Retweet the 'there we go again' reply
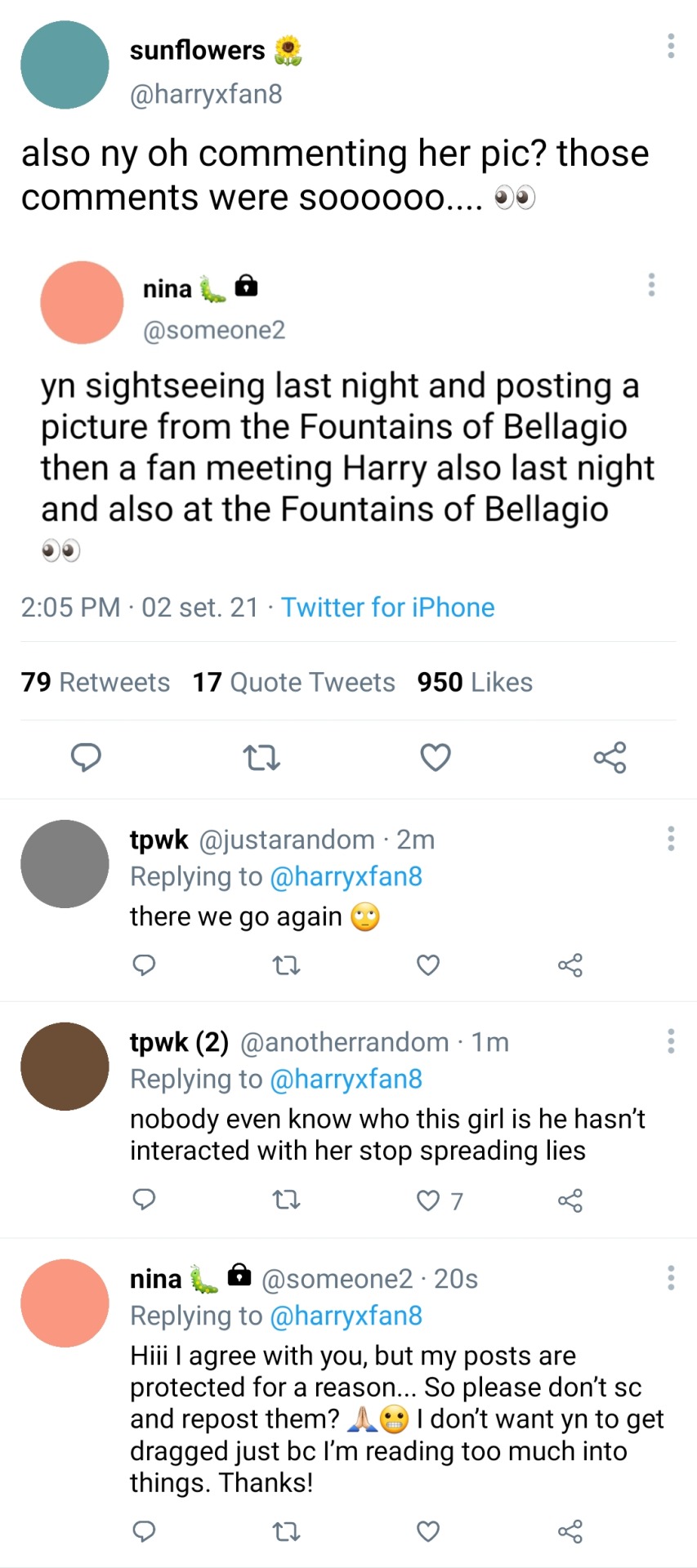 point(286,965)
